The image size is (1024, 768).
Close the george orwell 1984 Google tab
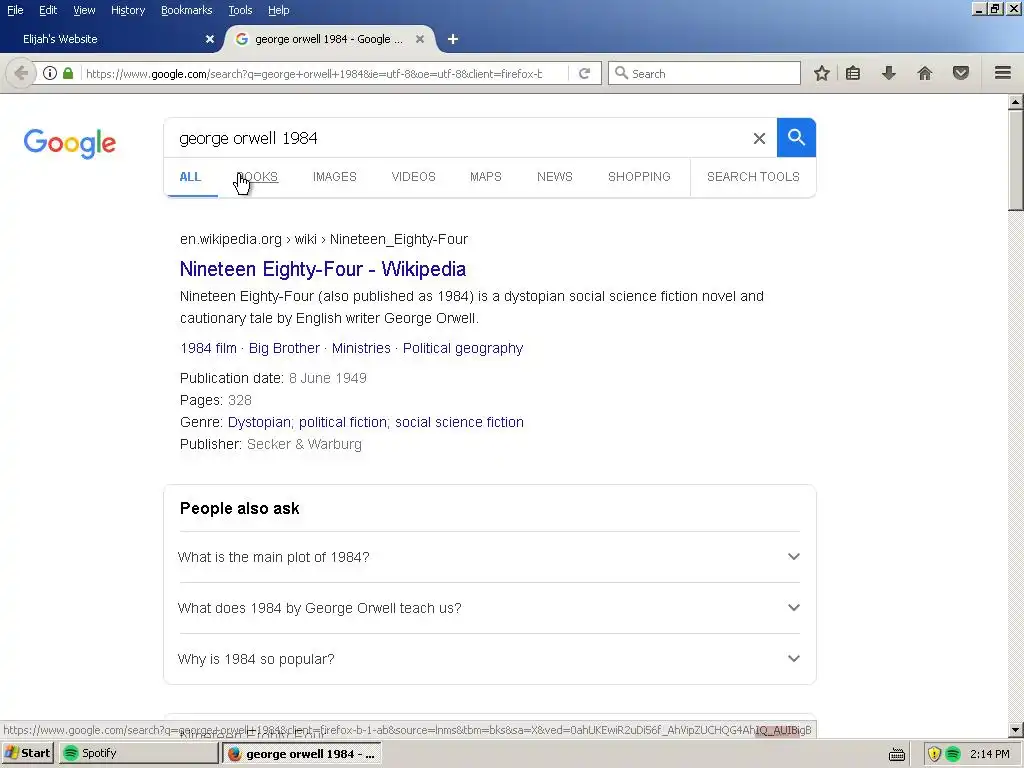[420, 39]
